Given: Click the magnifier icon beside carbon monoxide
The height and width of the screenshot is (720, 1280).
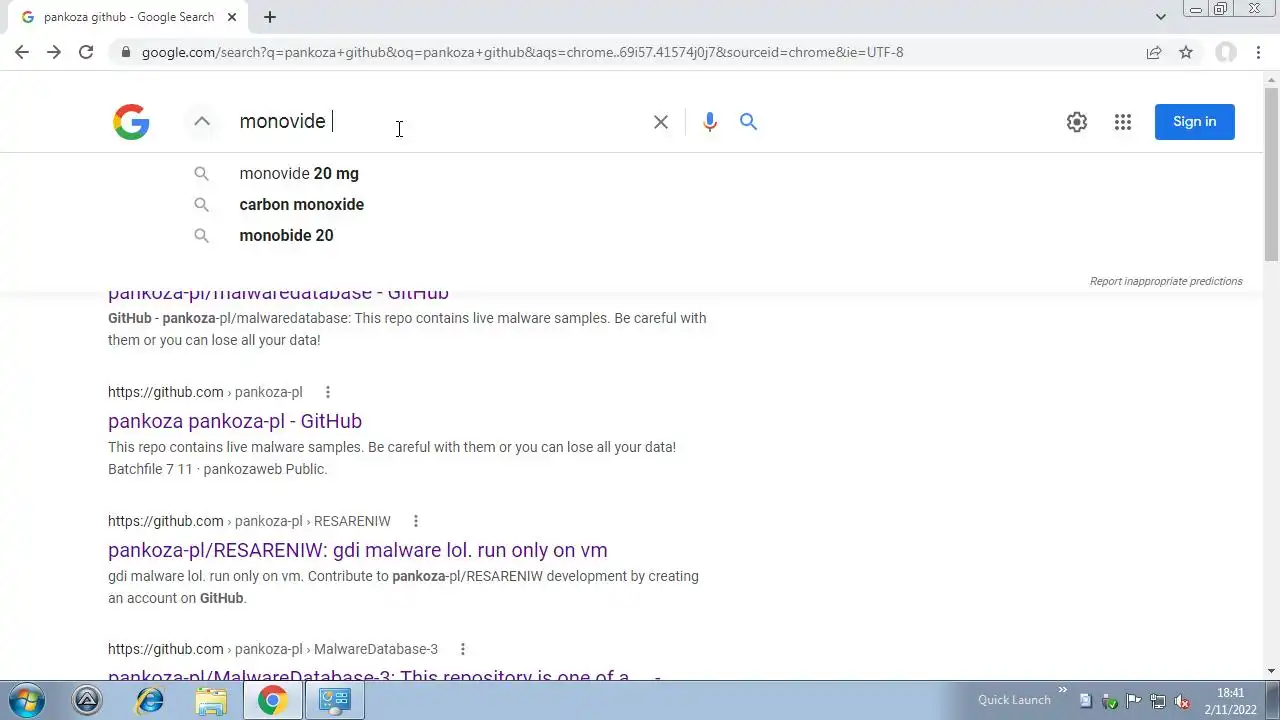Looking at the screenshot, I should 202,204.
